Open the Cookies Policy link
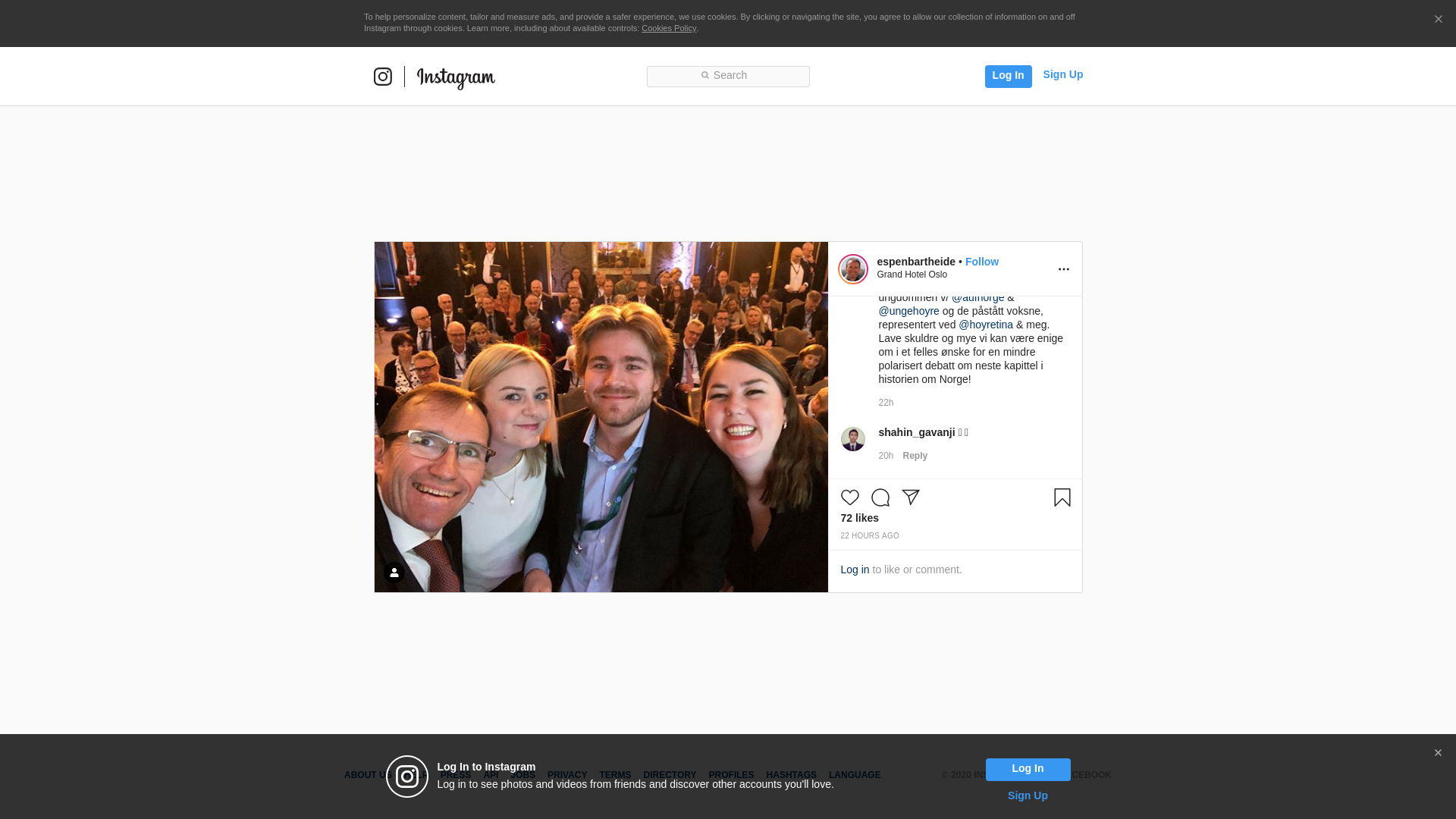 (668, 28)
